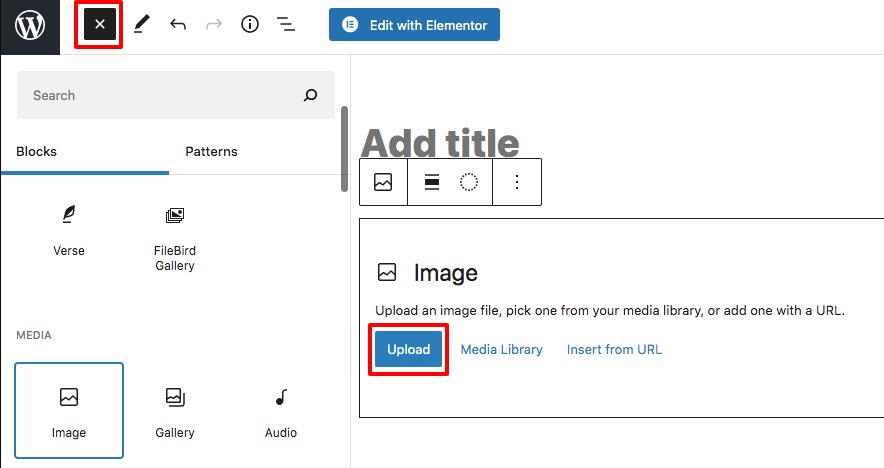884x468 pixels.
Task: Click the redo arrow icon
Action: point(214,24)
